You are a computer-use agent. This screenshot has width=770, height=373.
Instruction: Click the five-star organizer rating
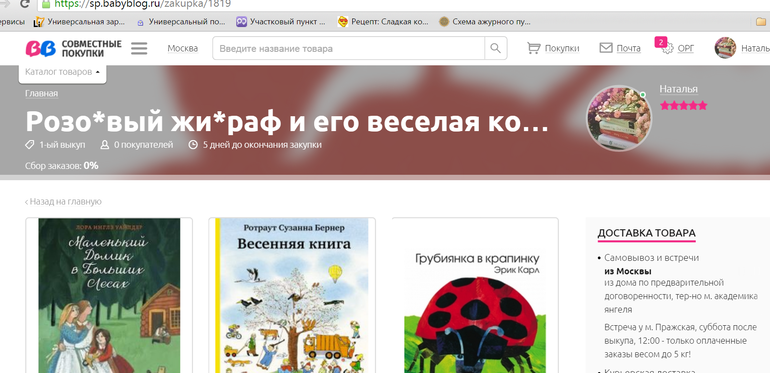click(683, 105)
